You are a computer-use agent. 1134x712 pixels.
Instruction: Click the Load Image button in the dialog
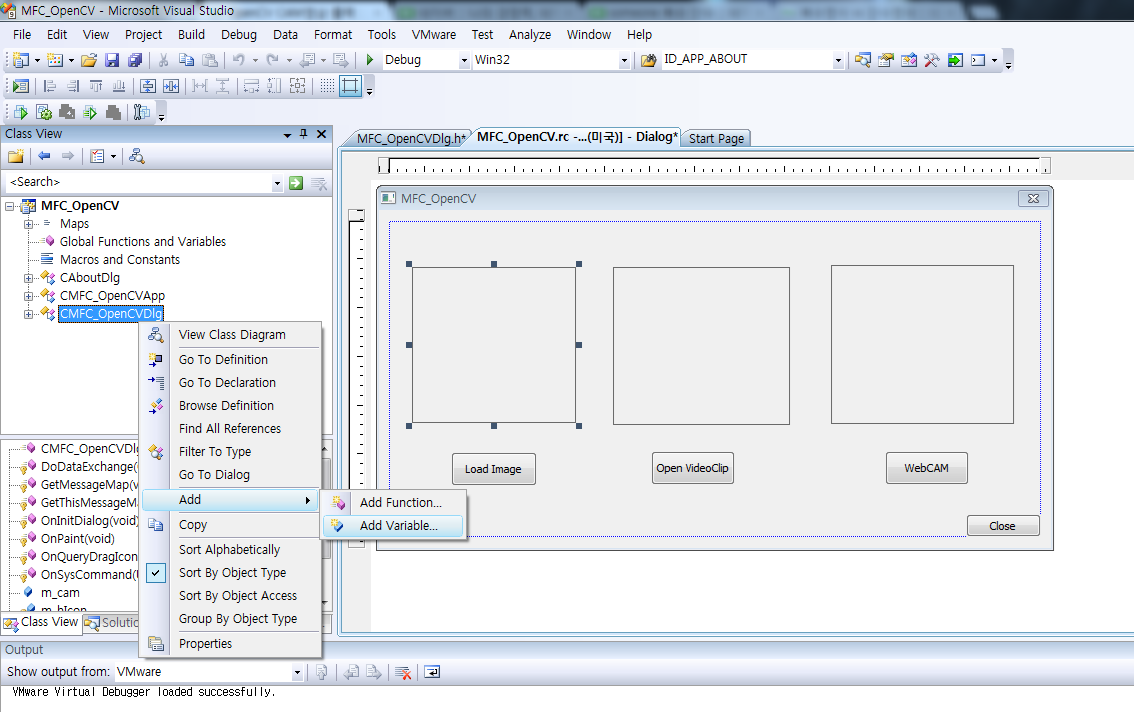[493, 468]
